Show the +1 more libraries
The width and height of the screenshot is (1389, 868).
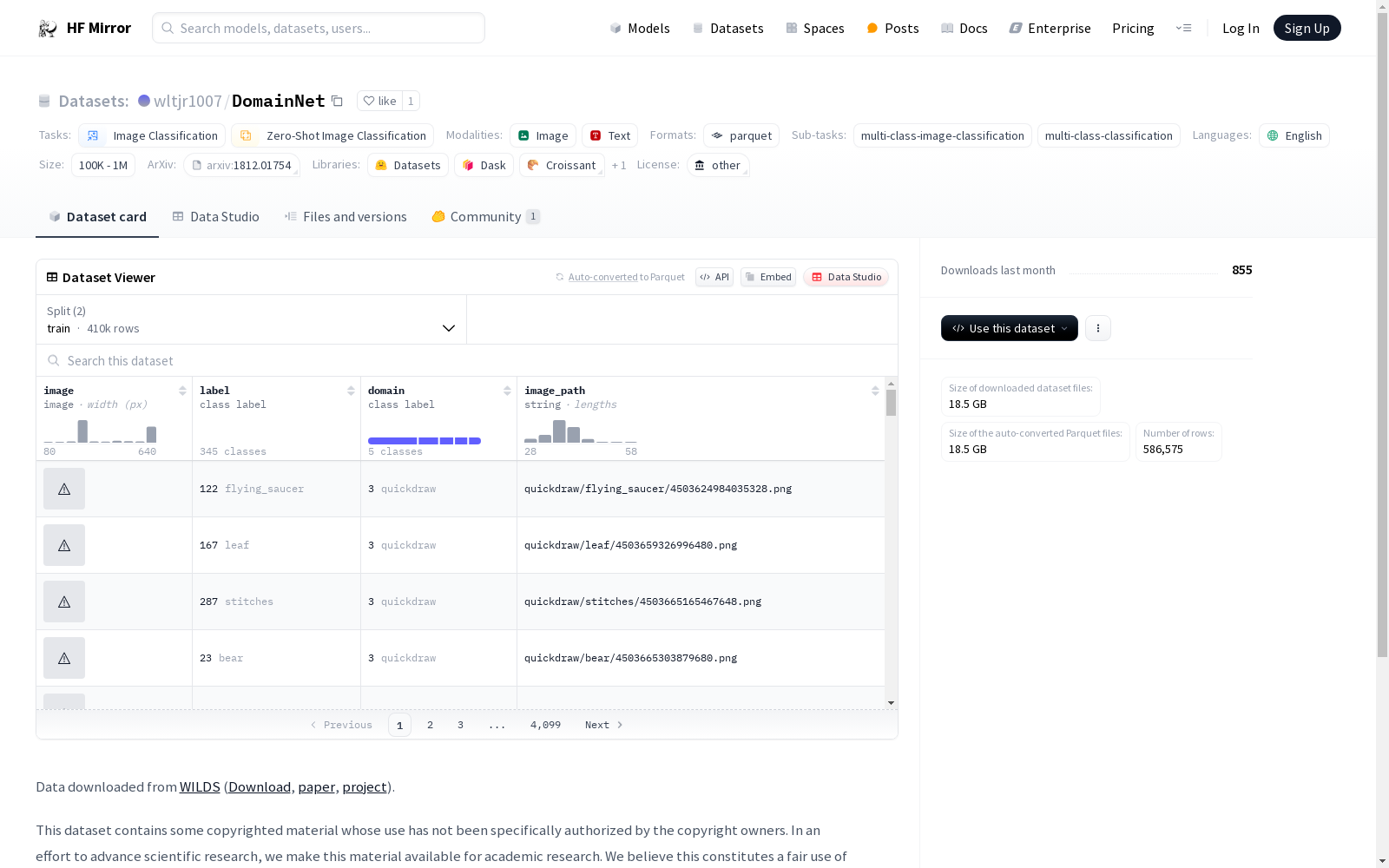(x=619, y=165)
